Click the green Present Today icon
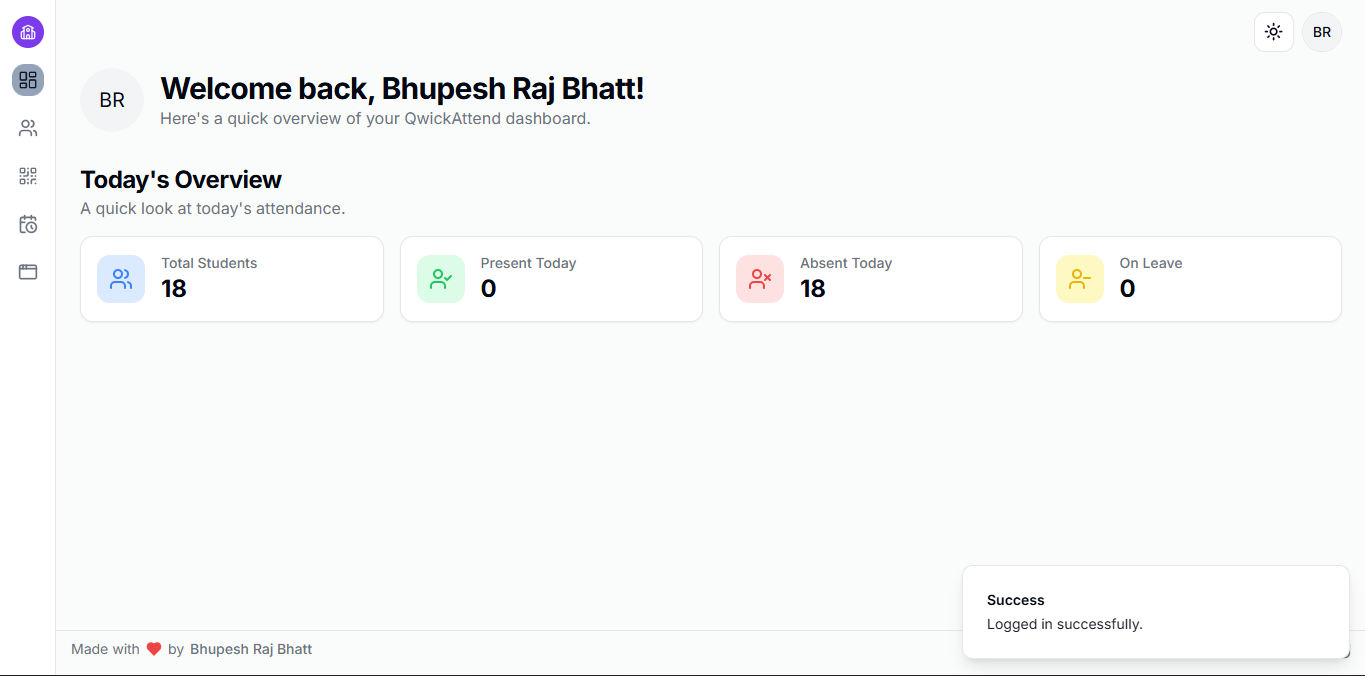 [x=441, y=279]
